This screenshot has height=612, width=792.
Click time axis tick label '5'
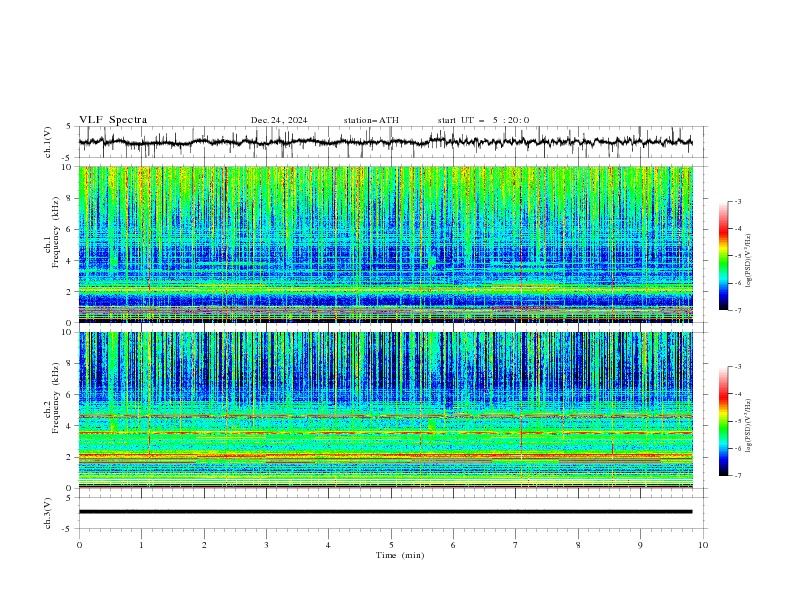pos(391,545)
